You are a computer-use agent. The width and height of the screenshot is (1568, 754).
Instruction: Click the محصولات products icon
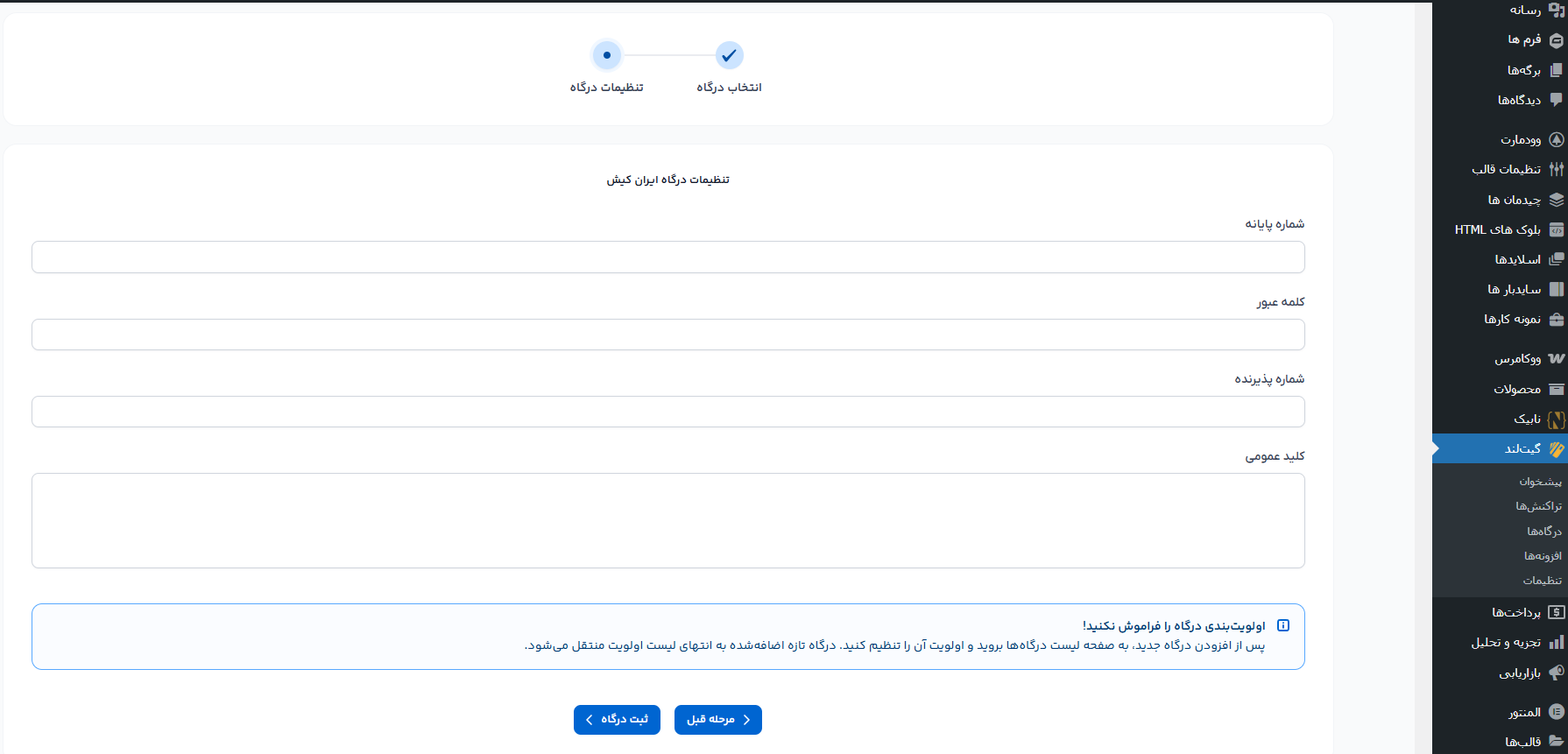tap(1556, 389)
